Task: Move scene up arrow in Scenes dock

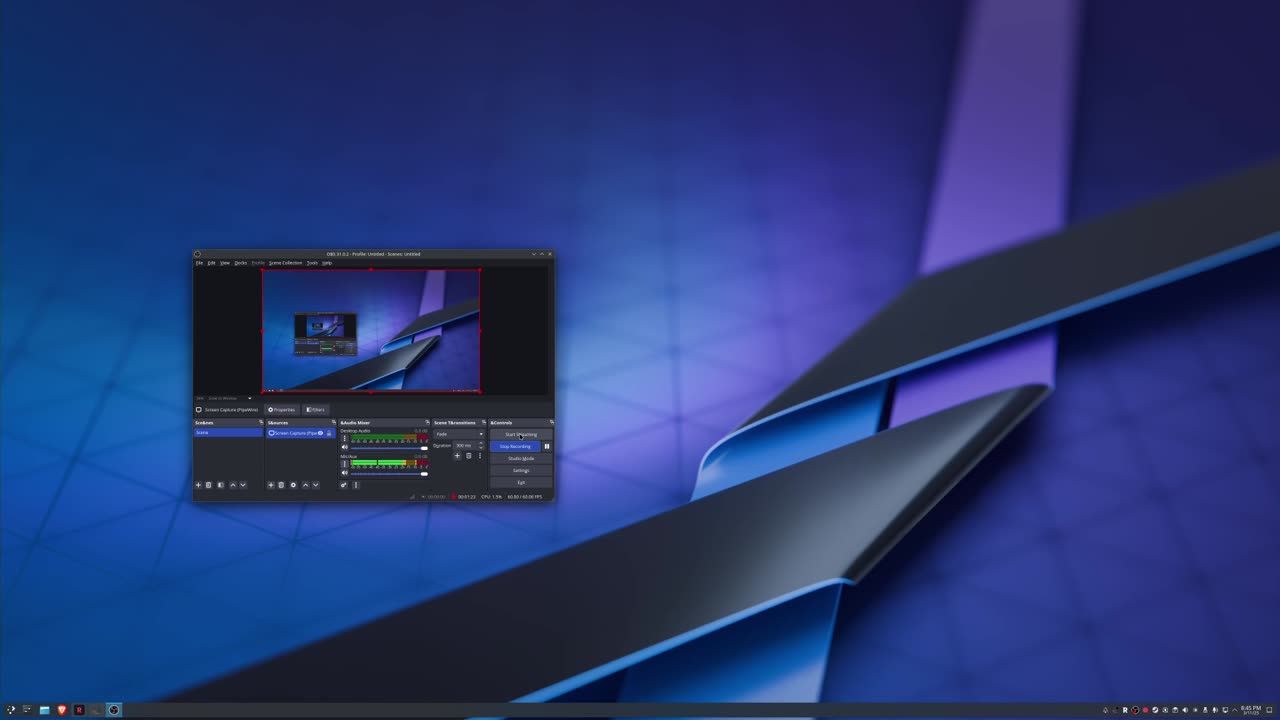Action: 233,485
